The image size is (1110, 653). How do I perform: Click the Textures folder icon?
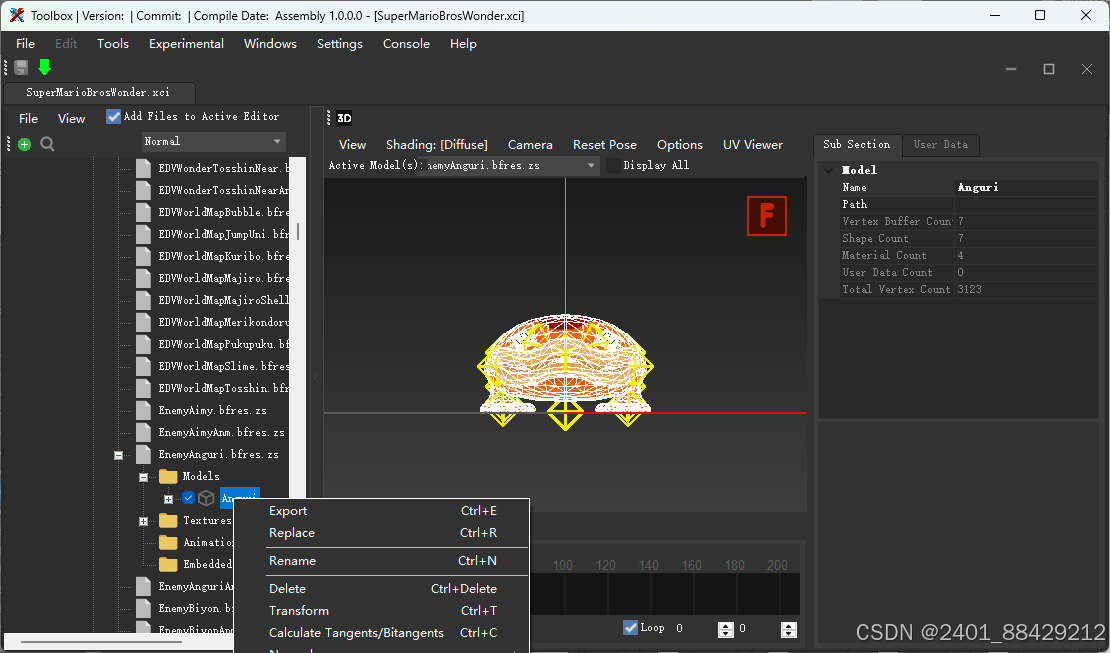click(168, 521)
